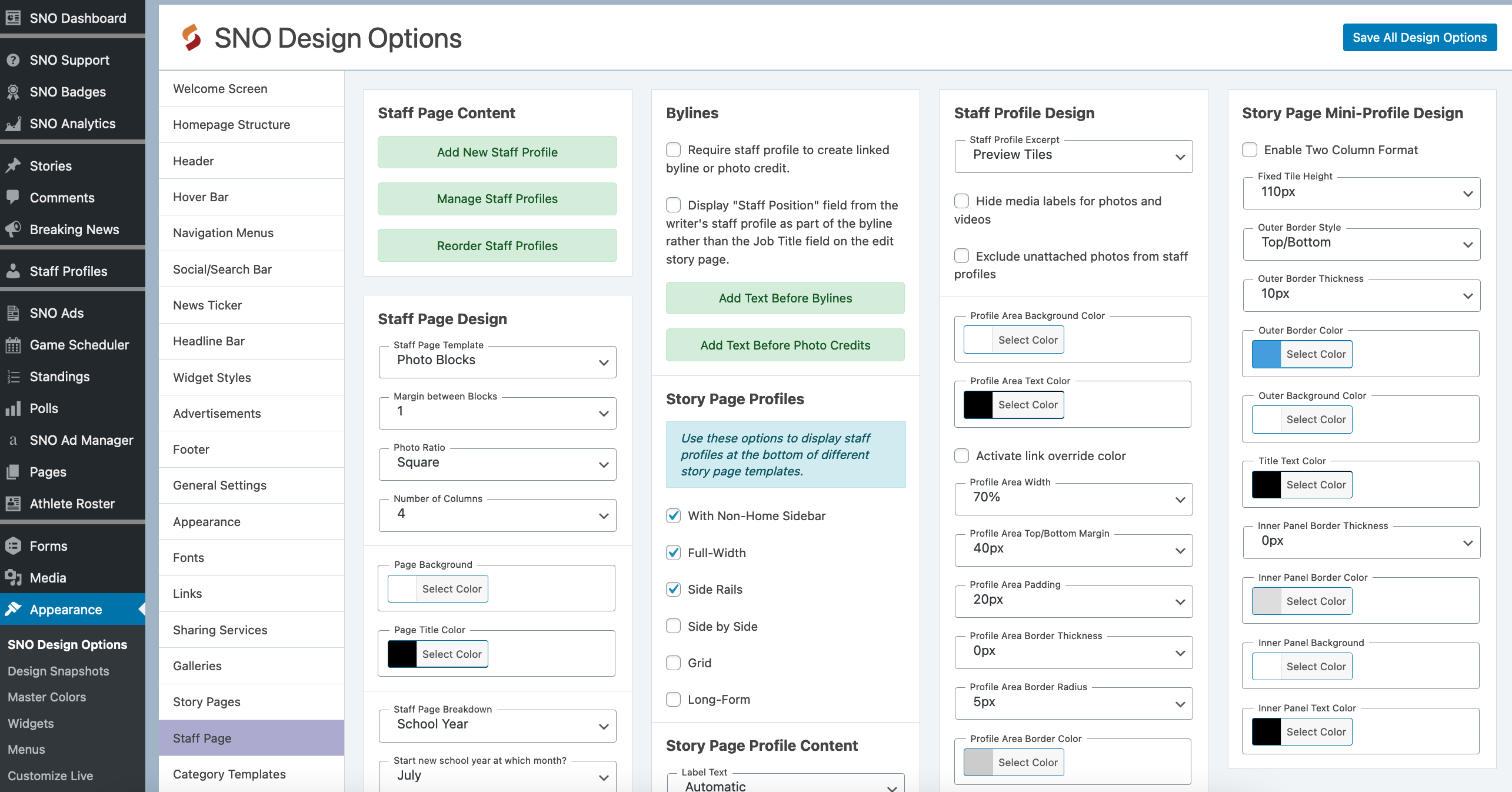Check Exclude unattached photos from staff profiles
The width and height of the screenshot is (1512, 792).
pyautogui.click(x=962, y=256)
